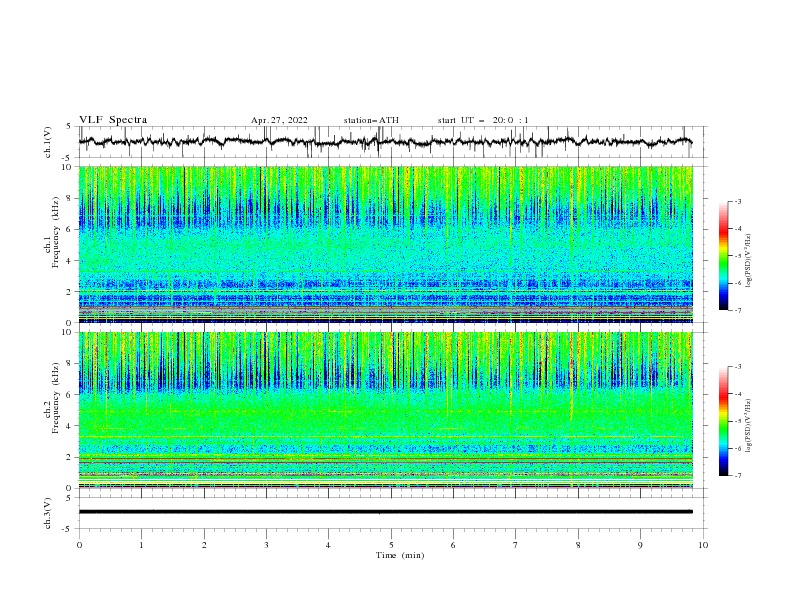Click the "5" tick on ch.1(V) axis
Image resolution: width=792 pixels, height=612 pixels.
(x=69, y=126)
